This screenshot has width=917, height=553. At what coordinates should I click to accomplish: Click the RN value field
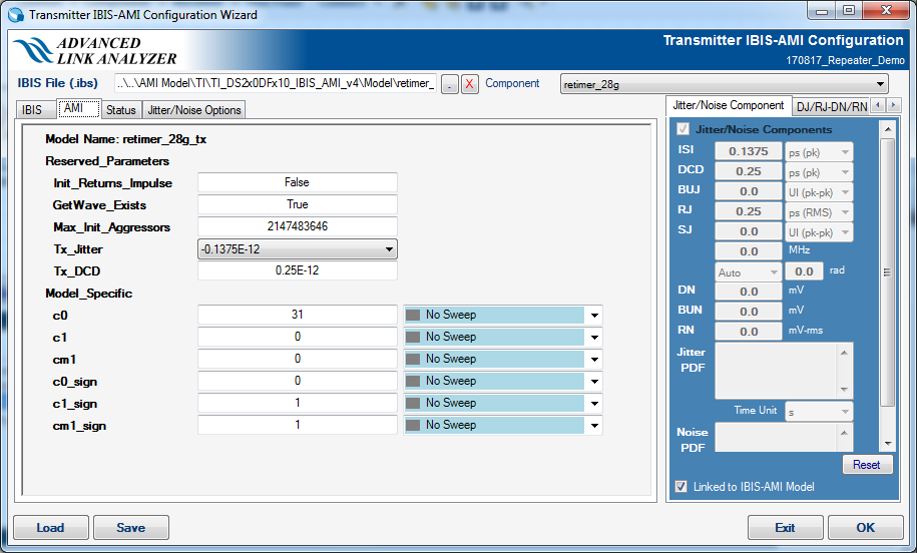click(748, 331)
